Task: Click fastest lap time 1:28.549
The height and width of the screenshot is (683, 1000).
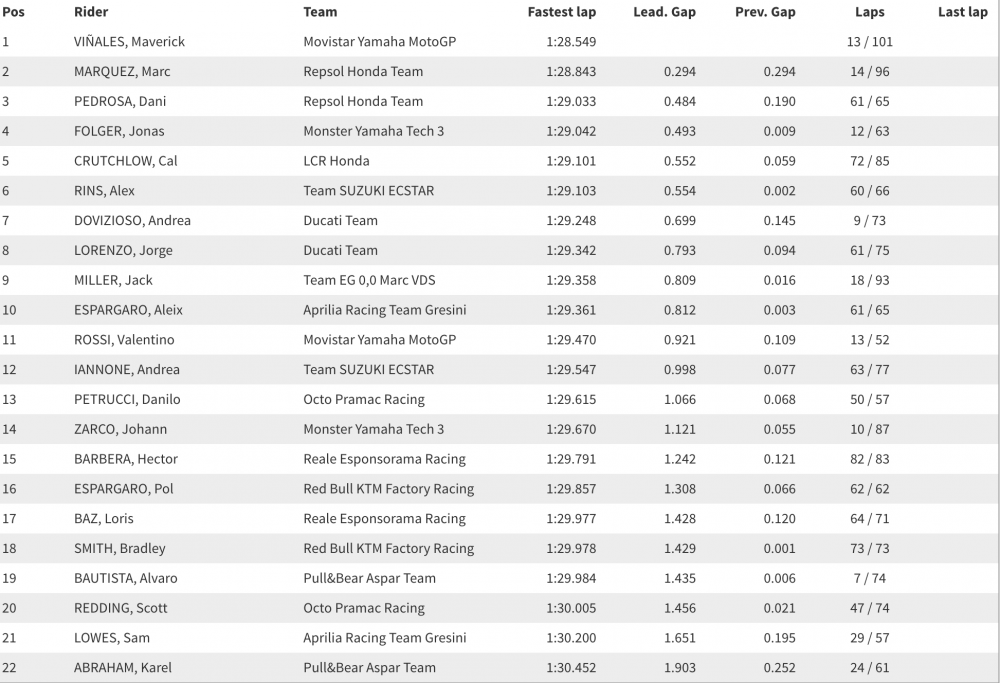Action: pyautogui.click(x=572, y=42)
